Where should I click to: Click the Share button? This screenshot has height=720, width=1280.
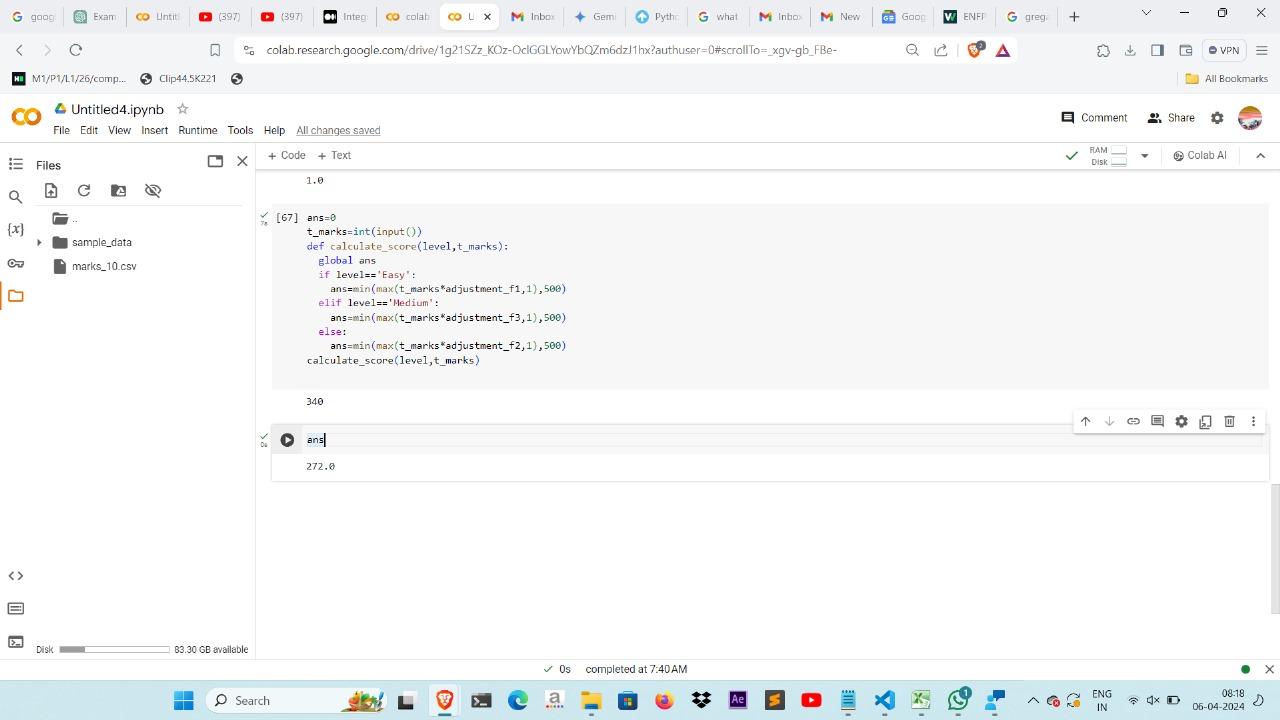pos(1171,118)
